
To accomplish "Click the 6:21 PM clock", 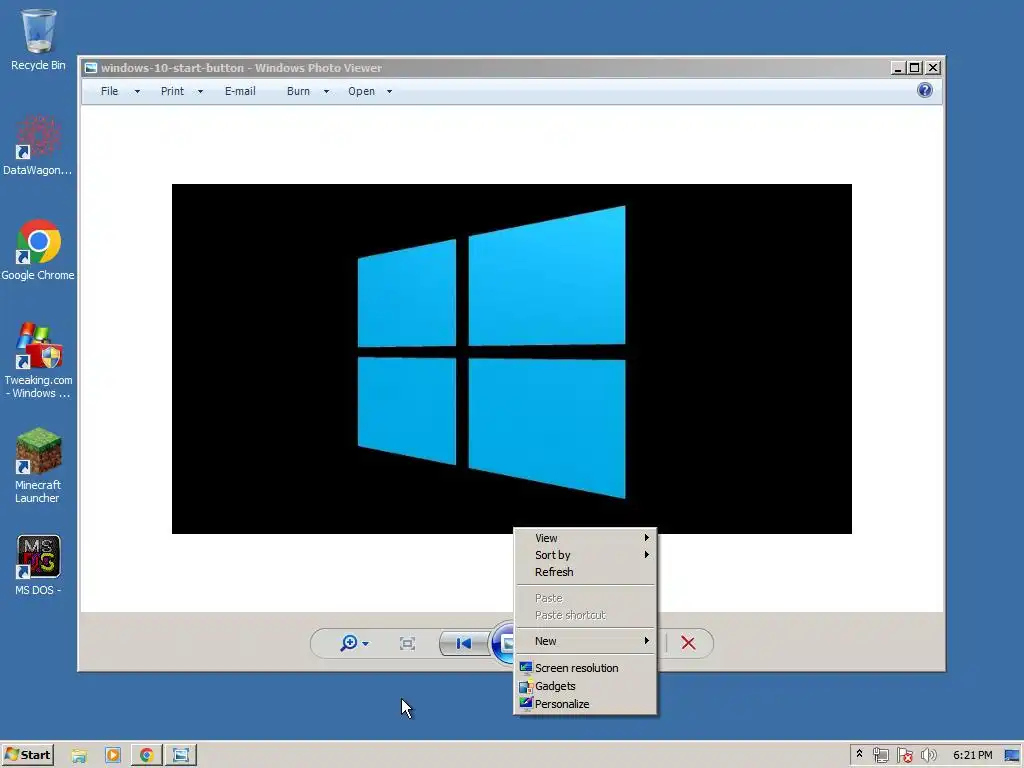I will (972, 756).
